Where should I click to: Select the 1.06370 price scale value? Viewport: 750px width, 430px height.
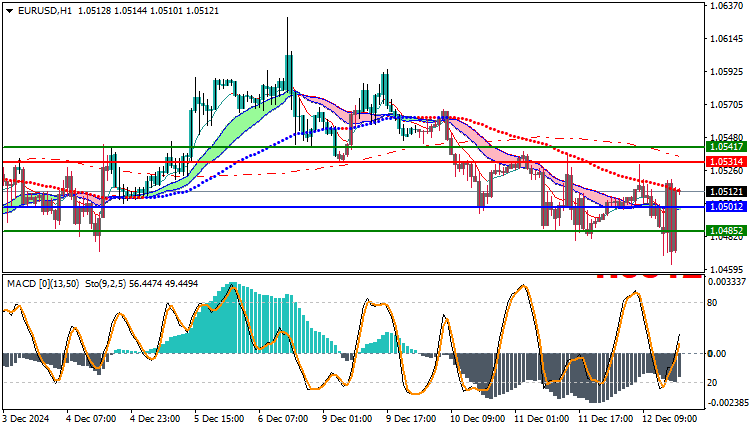point(727,6)
